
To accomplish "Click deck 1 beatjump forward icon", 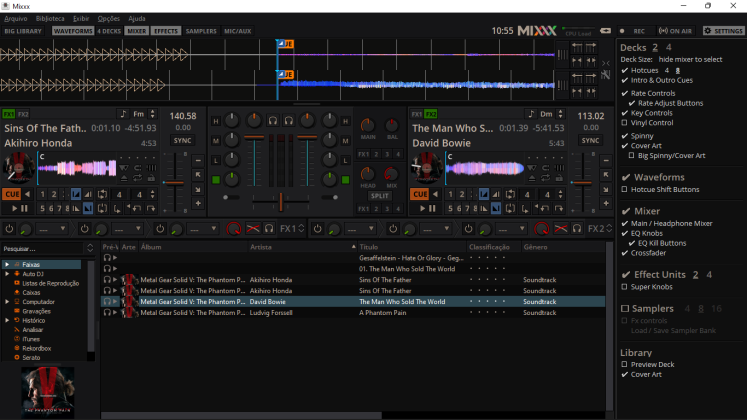I will 151,208.
